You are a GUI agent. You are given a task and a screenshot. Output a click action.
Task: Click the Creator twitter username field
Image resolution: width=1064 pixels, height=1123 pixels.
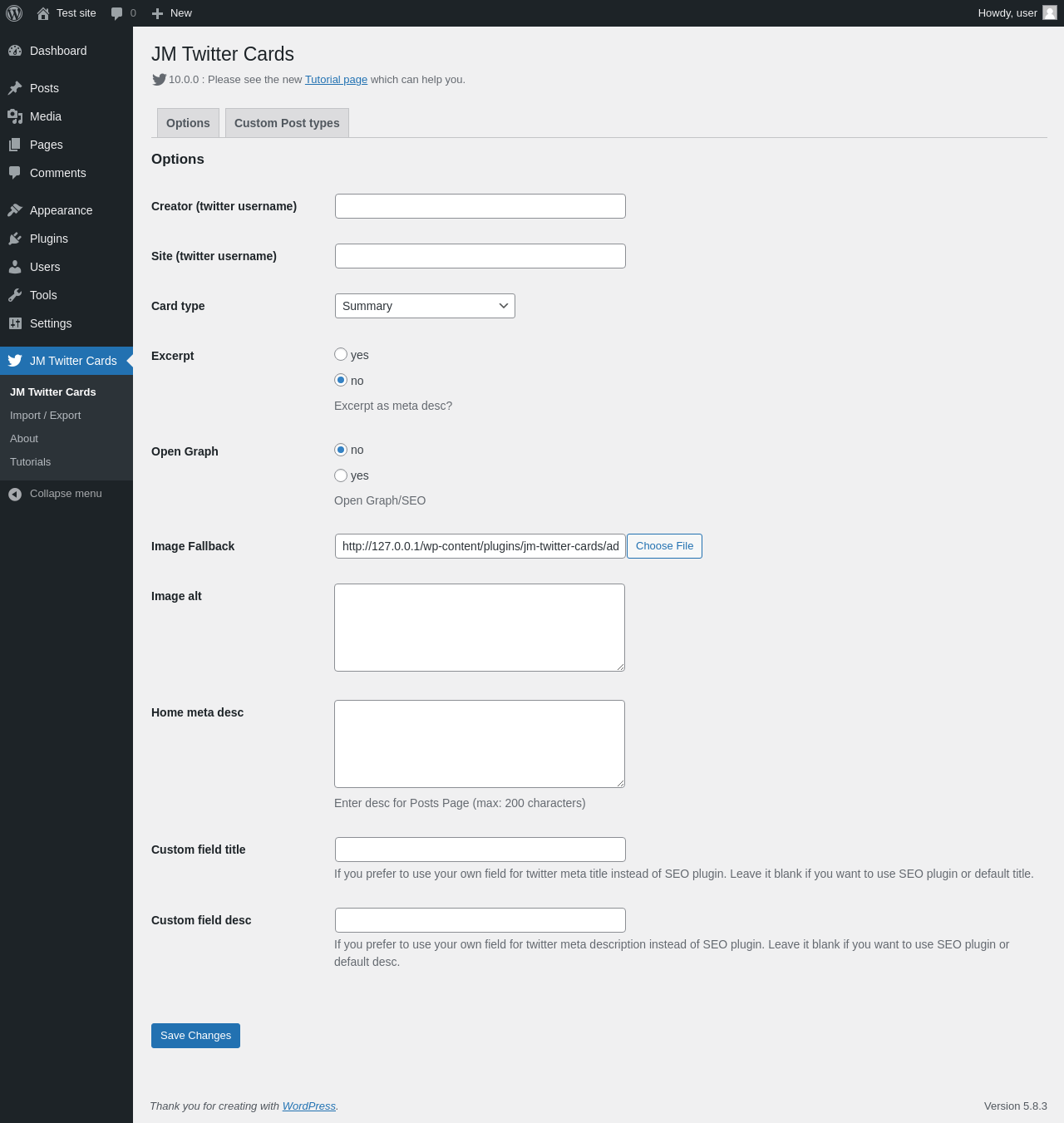point(480,206)
